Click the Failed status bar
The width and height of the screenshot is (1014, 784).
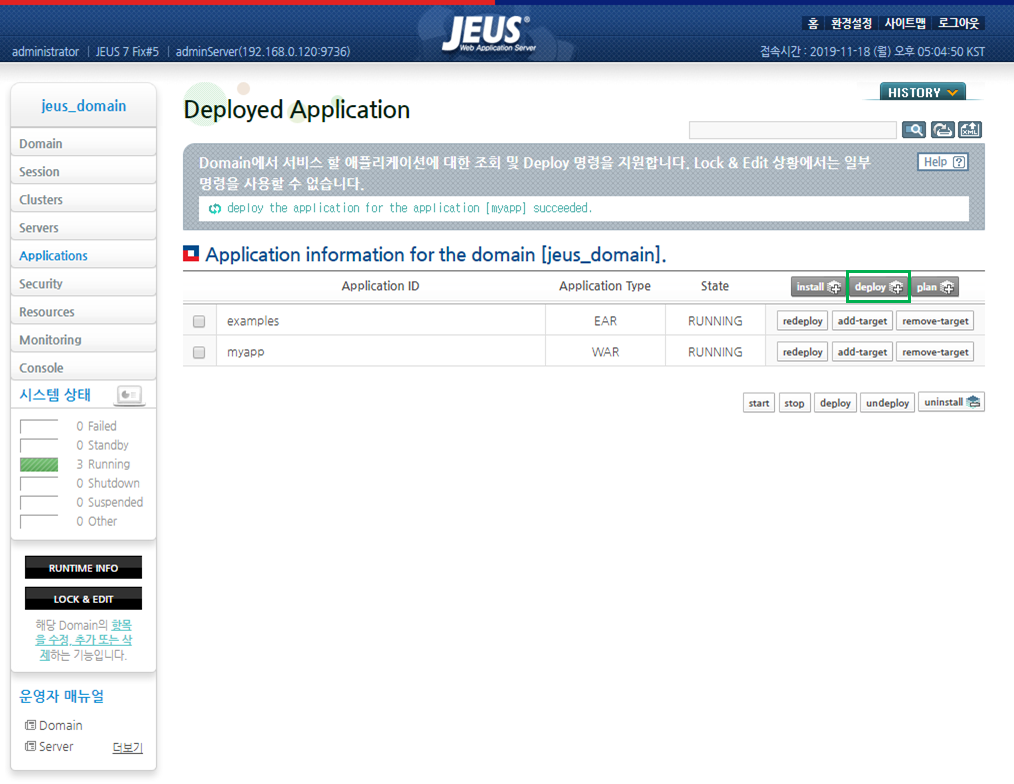[x=39, y=426]
